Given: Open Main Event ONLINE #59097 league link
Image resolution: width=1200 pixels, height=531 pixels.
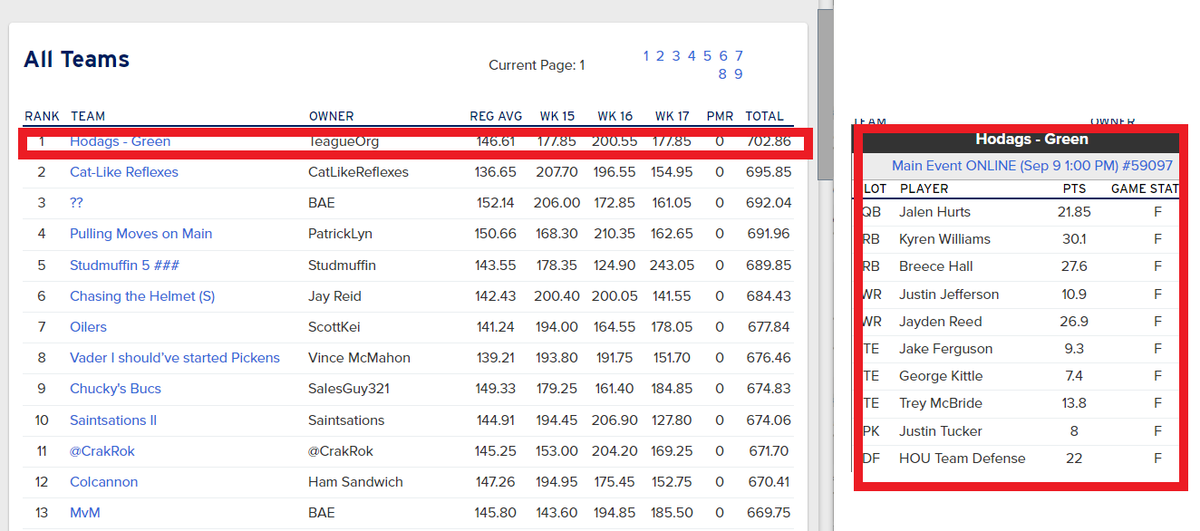Looking at the screenshot, I should [1032, 165].
